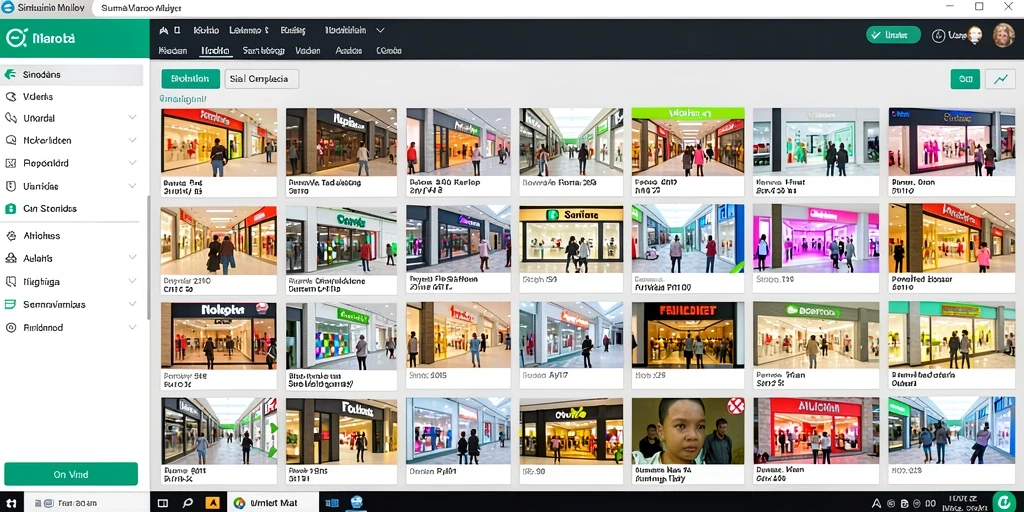The image size is (1024, 512).
Task: Open Can Stonidas green sidebar icon
Action: pyautogui.click(x=10, y=209)
